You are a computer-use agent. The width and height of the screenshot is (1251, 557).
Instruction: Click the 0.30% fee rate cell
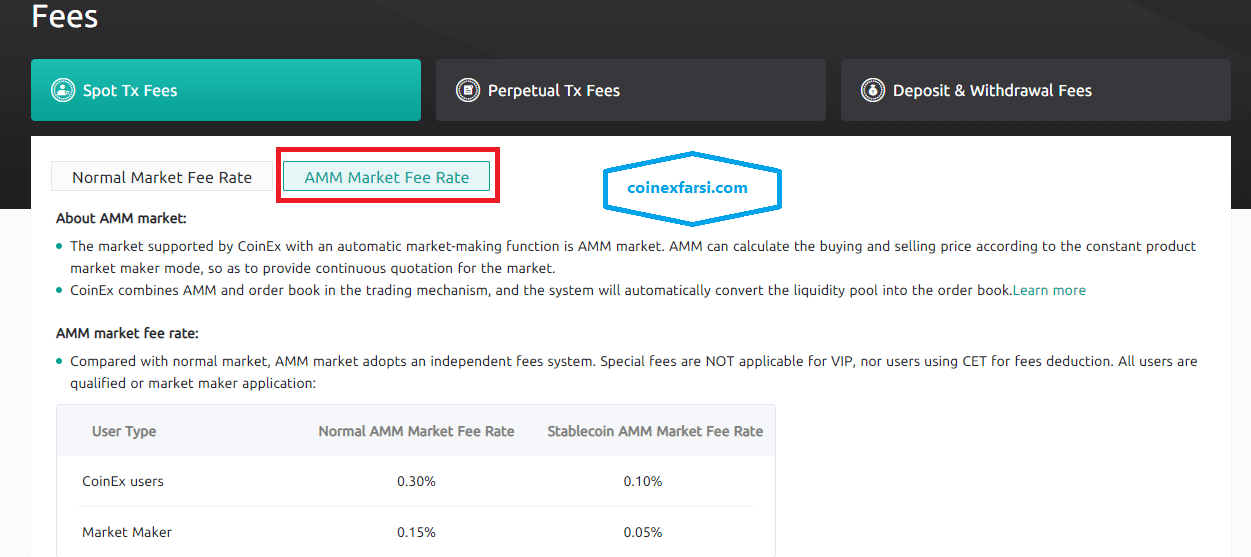pos(416,481)
